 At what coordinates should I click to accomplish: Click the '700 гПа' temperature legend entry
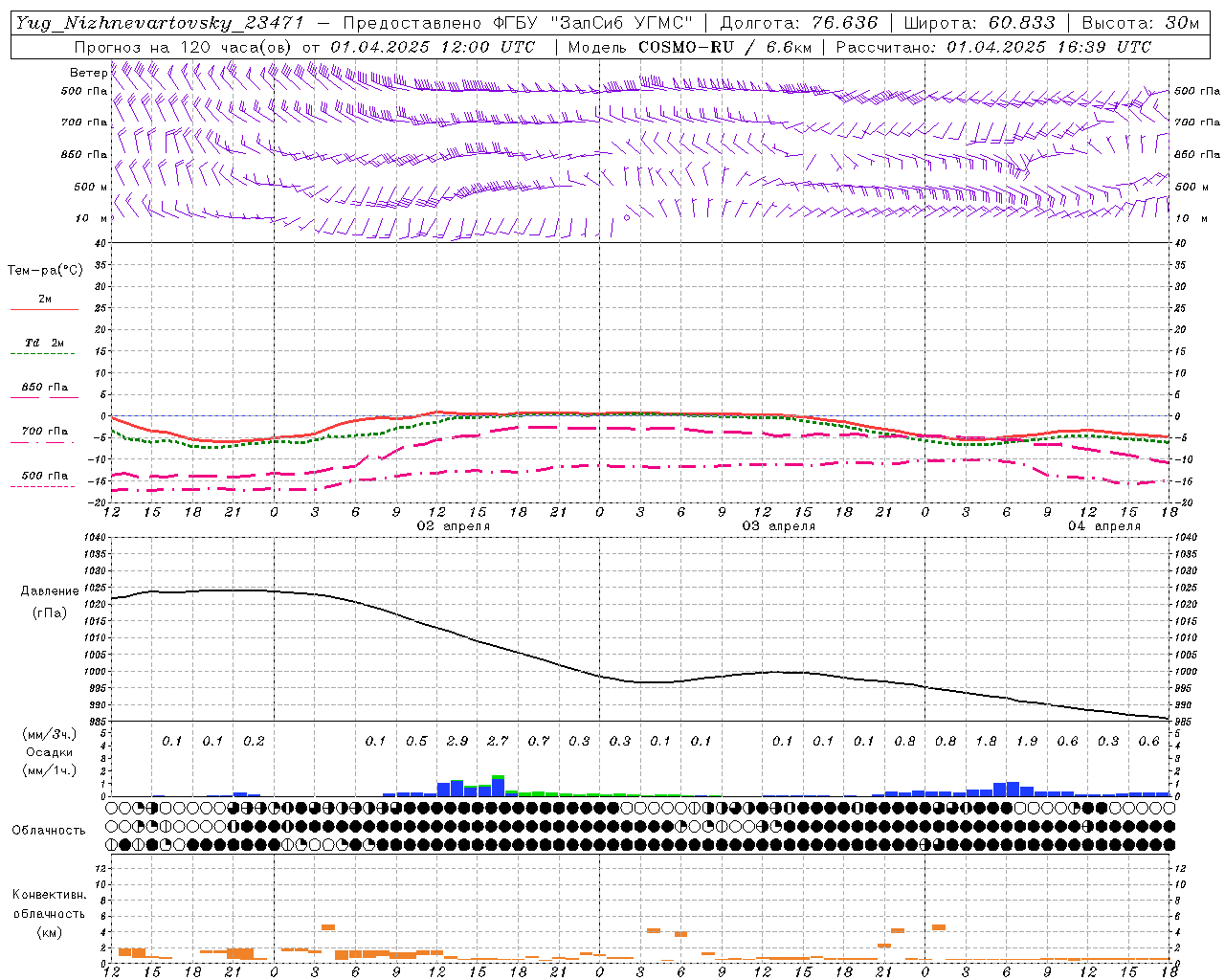click(x=45, y=432)
